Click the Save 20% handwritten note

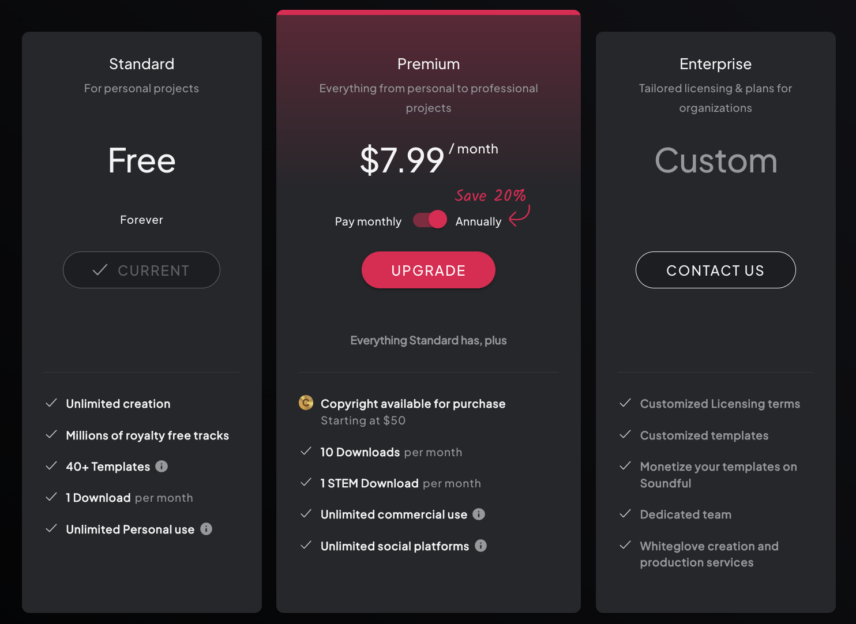(490, 195)
